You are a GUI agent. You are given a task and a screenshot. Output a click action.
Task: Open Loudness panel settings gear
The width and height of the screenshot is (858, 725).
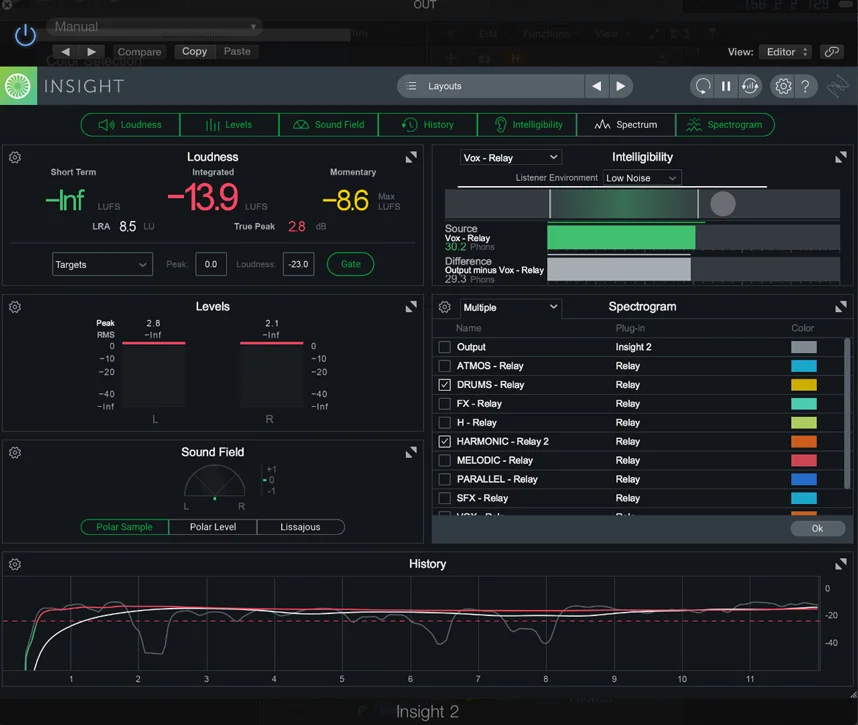pyautogui.click(x=15, y=158)
